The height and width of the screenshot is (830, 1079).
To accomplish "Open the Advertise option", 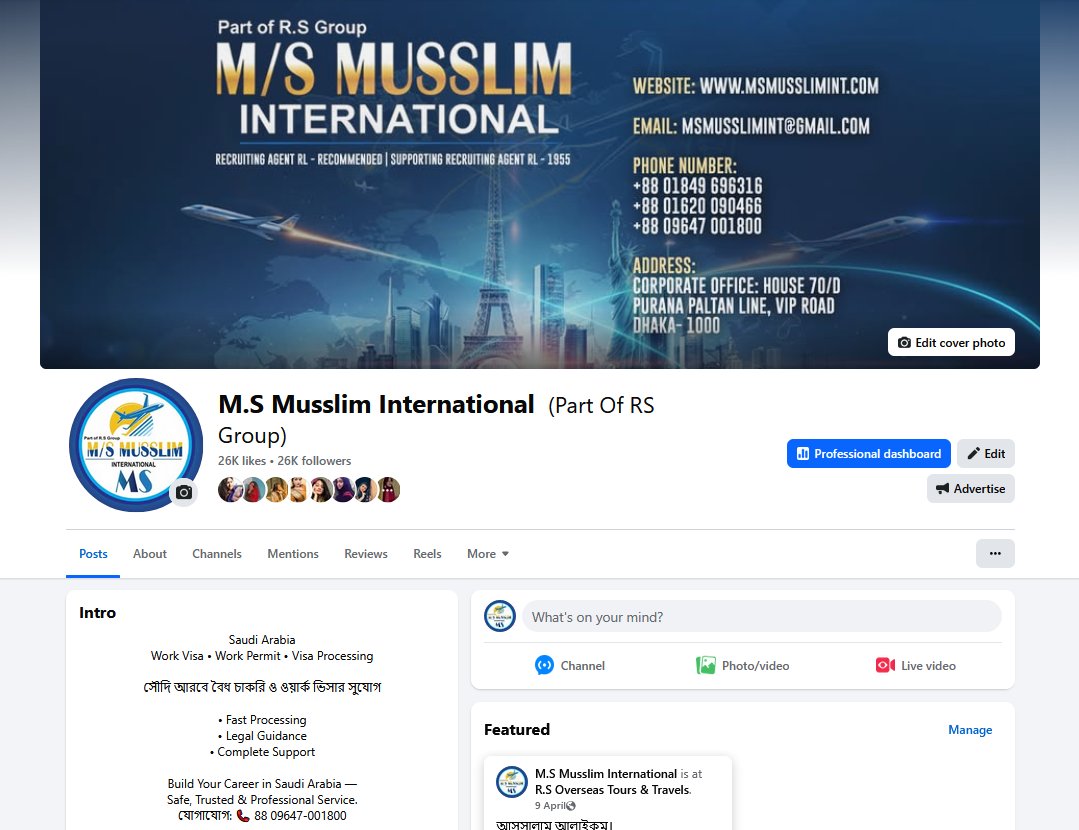I will tap(970, 489).
